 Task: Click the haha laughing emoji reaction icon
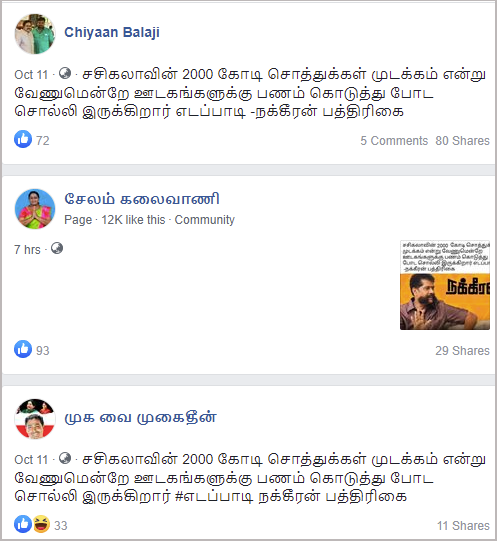point(41,524)
